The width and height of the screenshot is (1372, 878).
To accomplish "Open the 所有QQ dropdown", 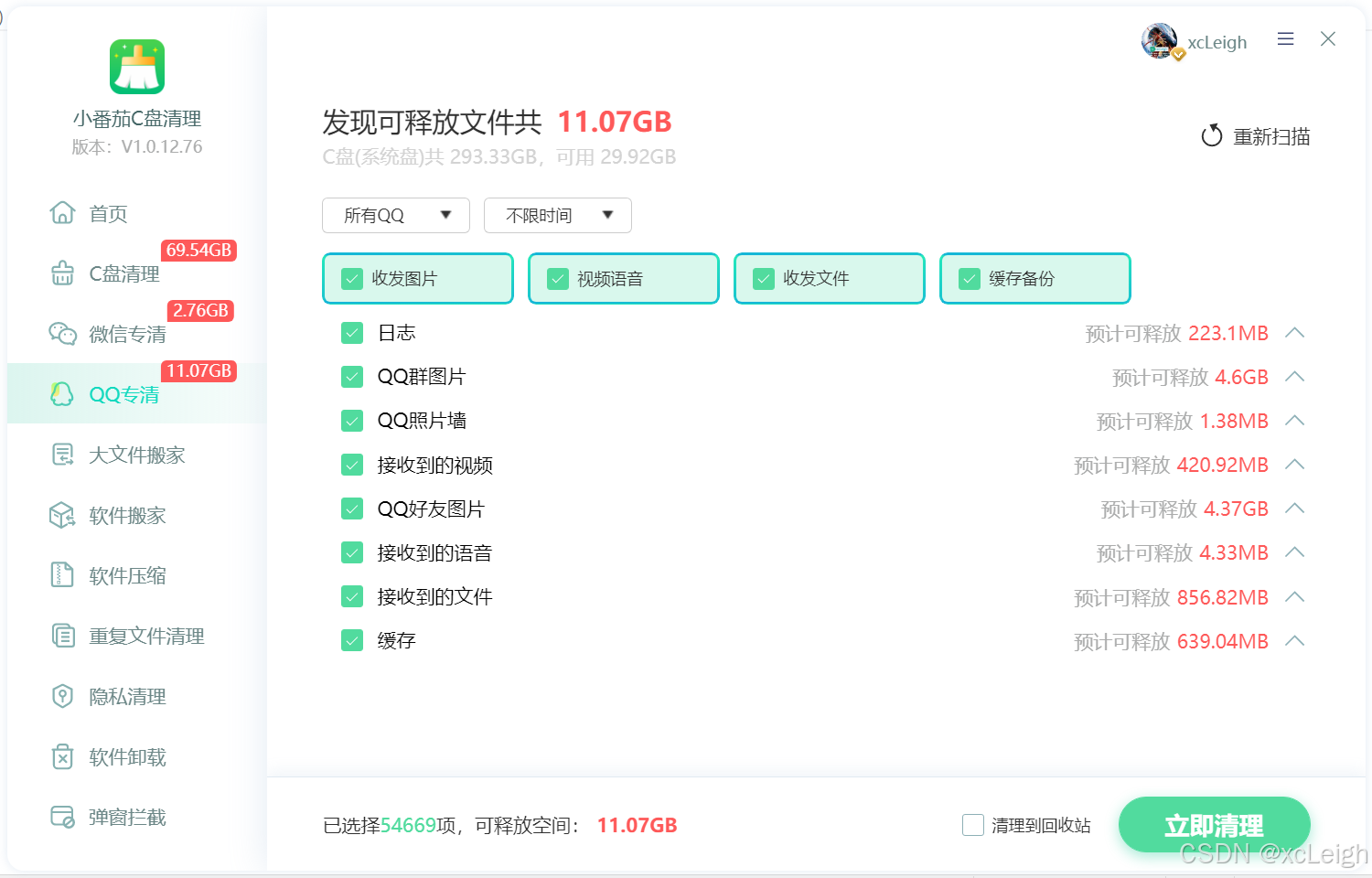I will (396, 215).
